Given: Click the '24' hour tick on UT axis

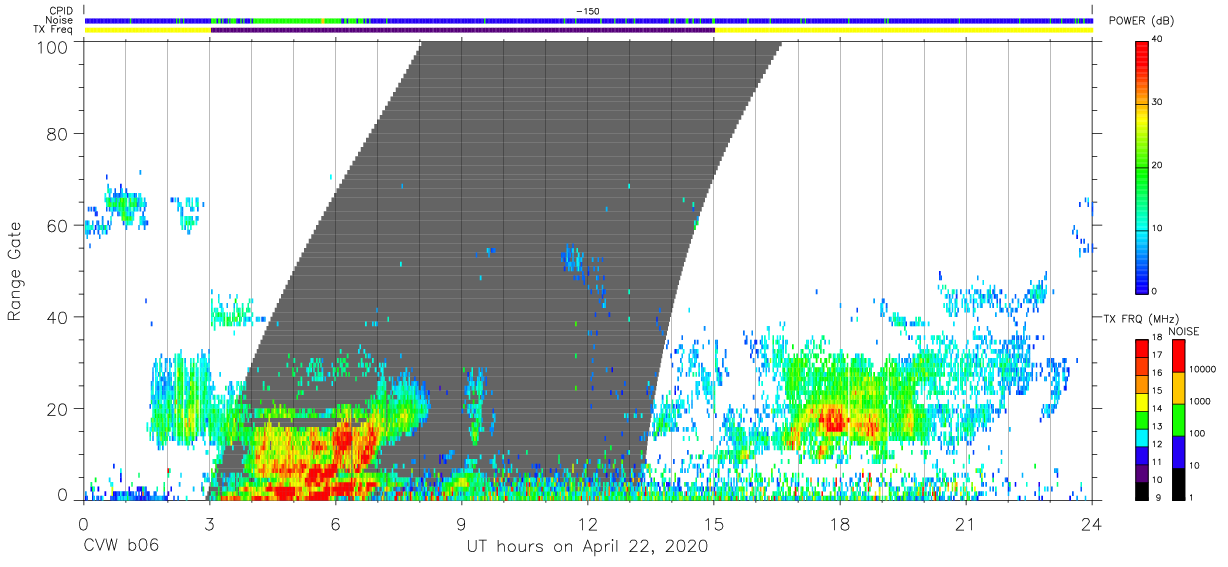Looking at the screenshot, I should pyautogui.click(x=1092, y=523).
